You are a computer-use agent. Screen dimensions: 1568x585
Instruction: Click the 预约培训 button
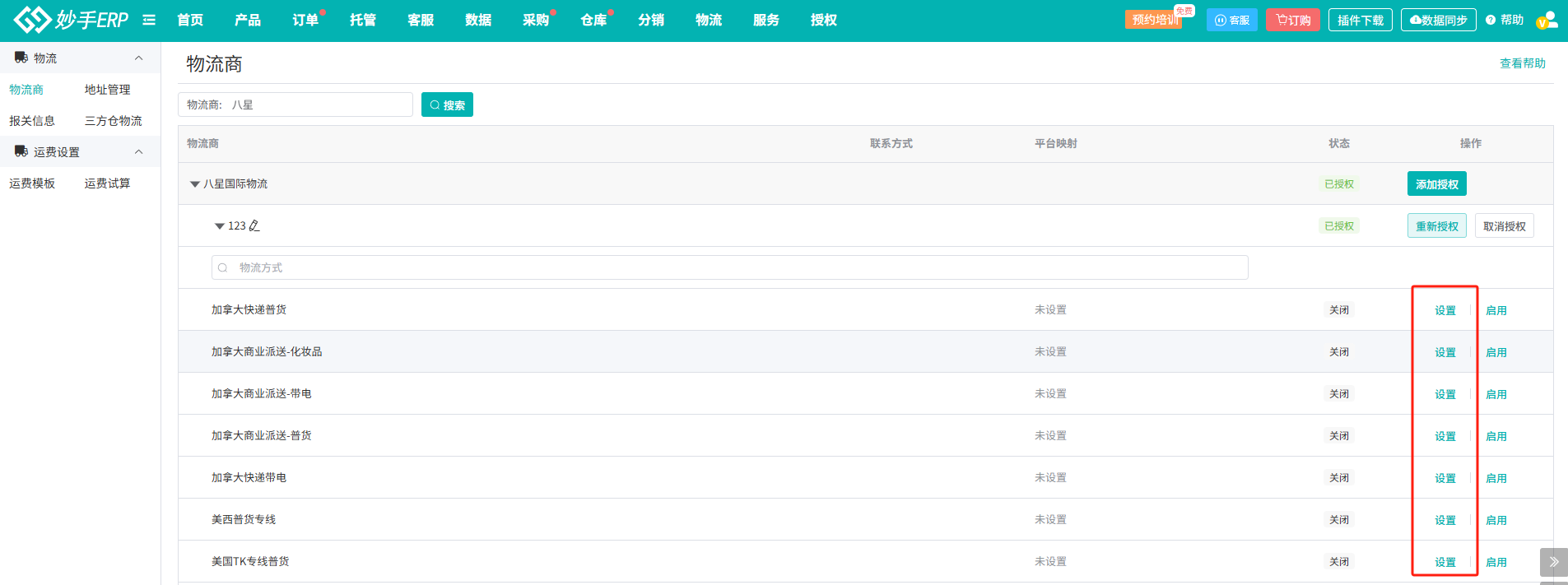click(1154, 20)
